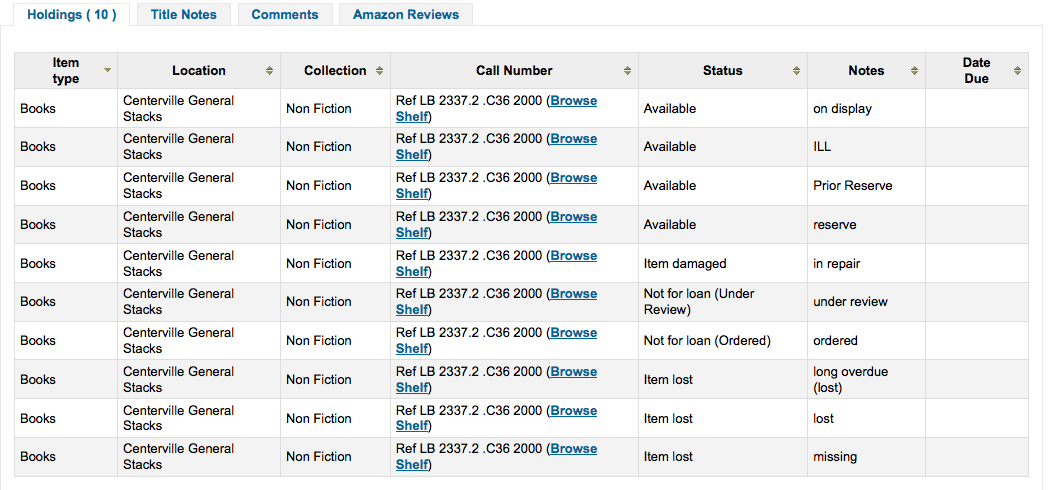Show the Amazon Reviews tab
The height and width of the screenshot is (490, 1056).
[406, 15]
